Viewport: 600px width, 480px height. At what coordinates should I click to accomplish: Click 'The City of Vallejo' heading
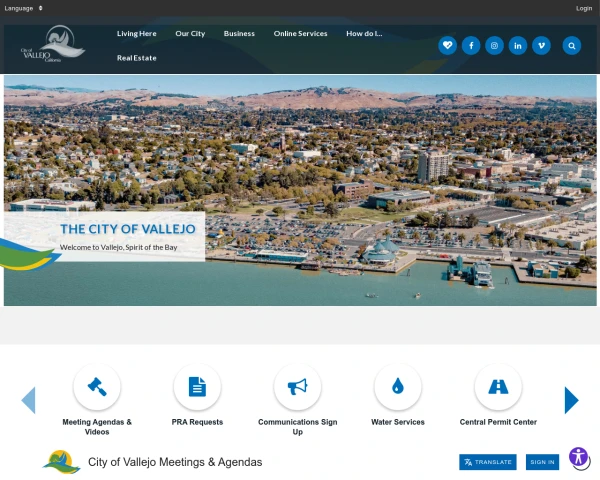click(x=128, y=229)
